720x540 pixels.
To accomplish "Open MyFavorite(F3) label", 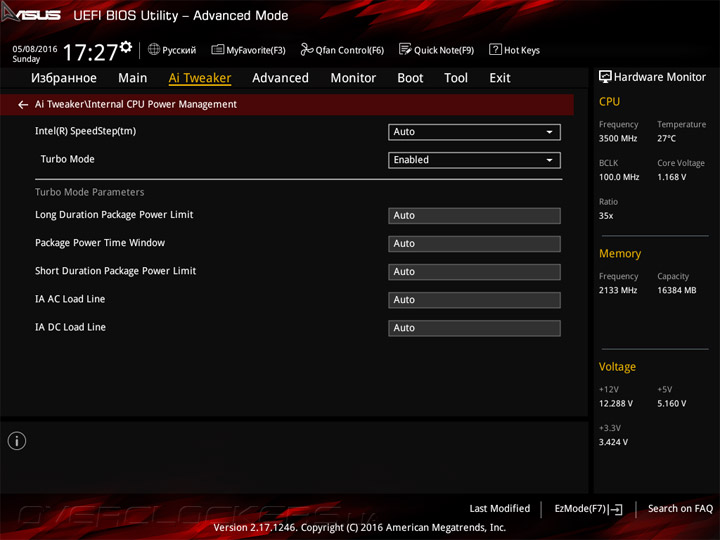I will [256, 50].
